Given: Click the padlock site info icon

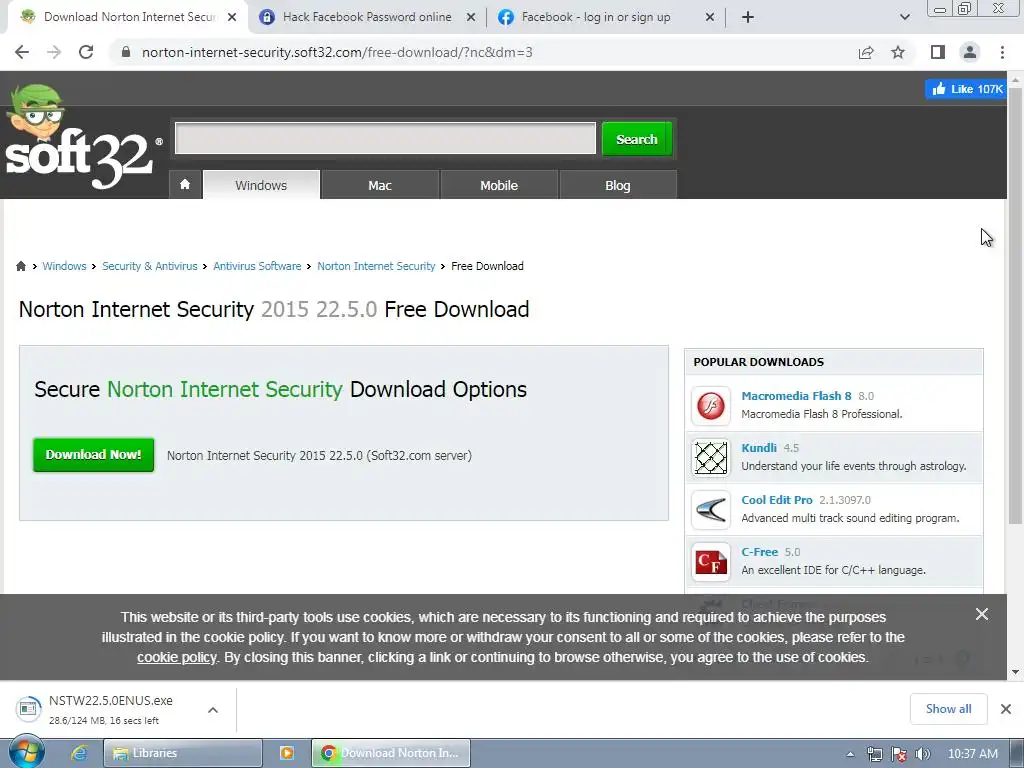Looking at the screenshot, I should [126, 52].
